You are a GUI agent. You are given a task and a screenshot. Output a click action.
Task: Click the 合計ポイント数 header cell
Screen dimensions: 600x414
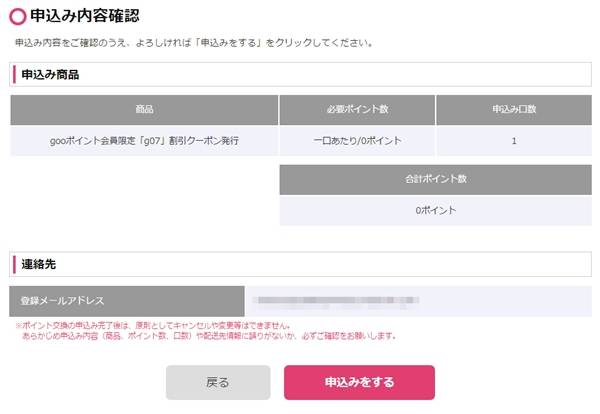436,179
